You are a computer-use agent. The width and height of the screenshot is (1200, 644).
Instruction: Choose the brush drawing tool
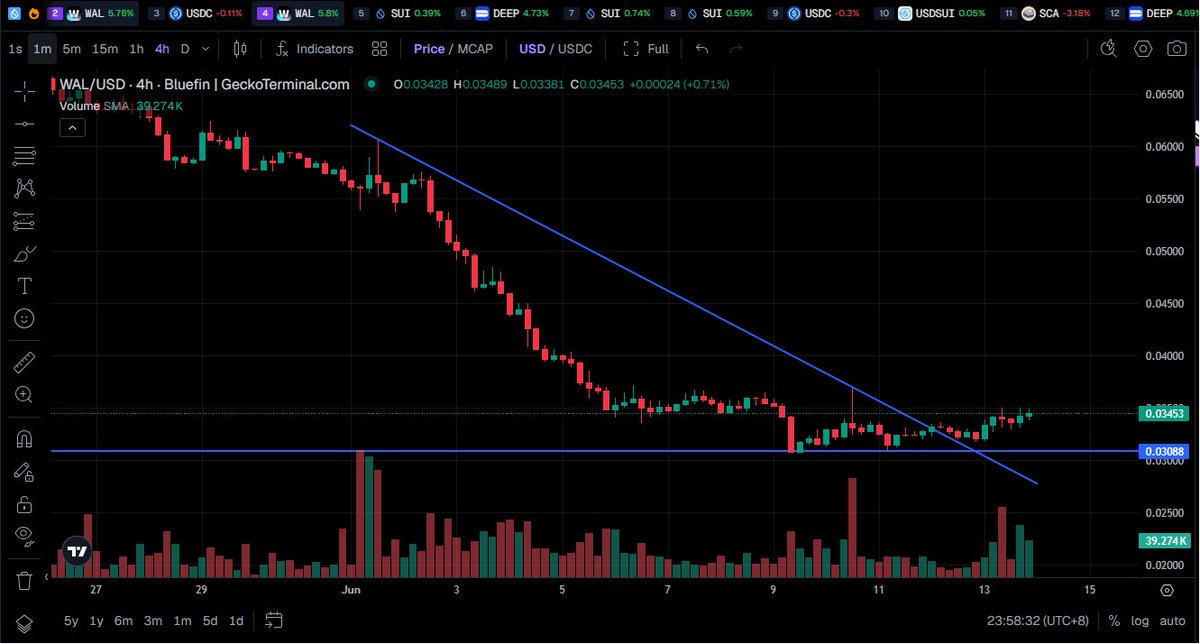(25, 254)
